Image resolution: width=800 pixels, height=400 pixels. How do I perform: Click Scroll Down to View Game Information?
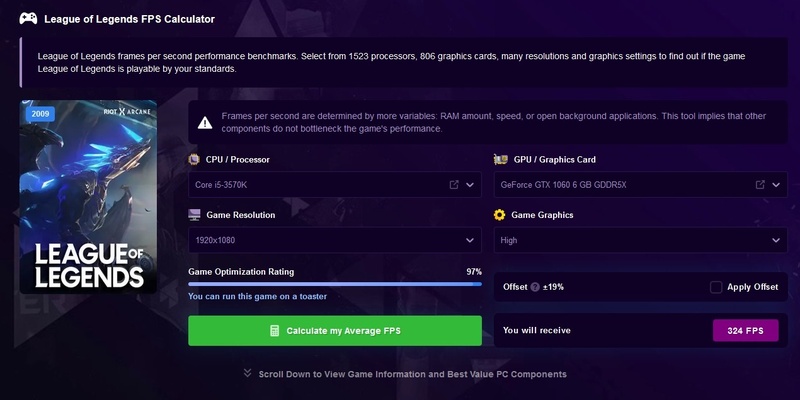click(404, 374)
